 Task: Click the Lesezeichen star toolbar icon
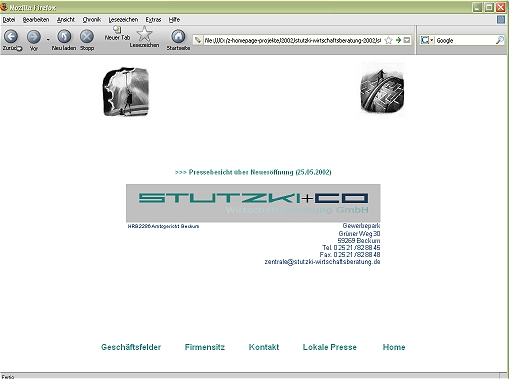point(144,34)
